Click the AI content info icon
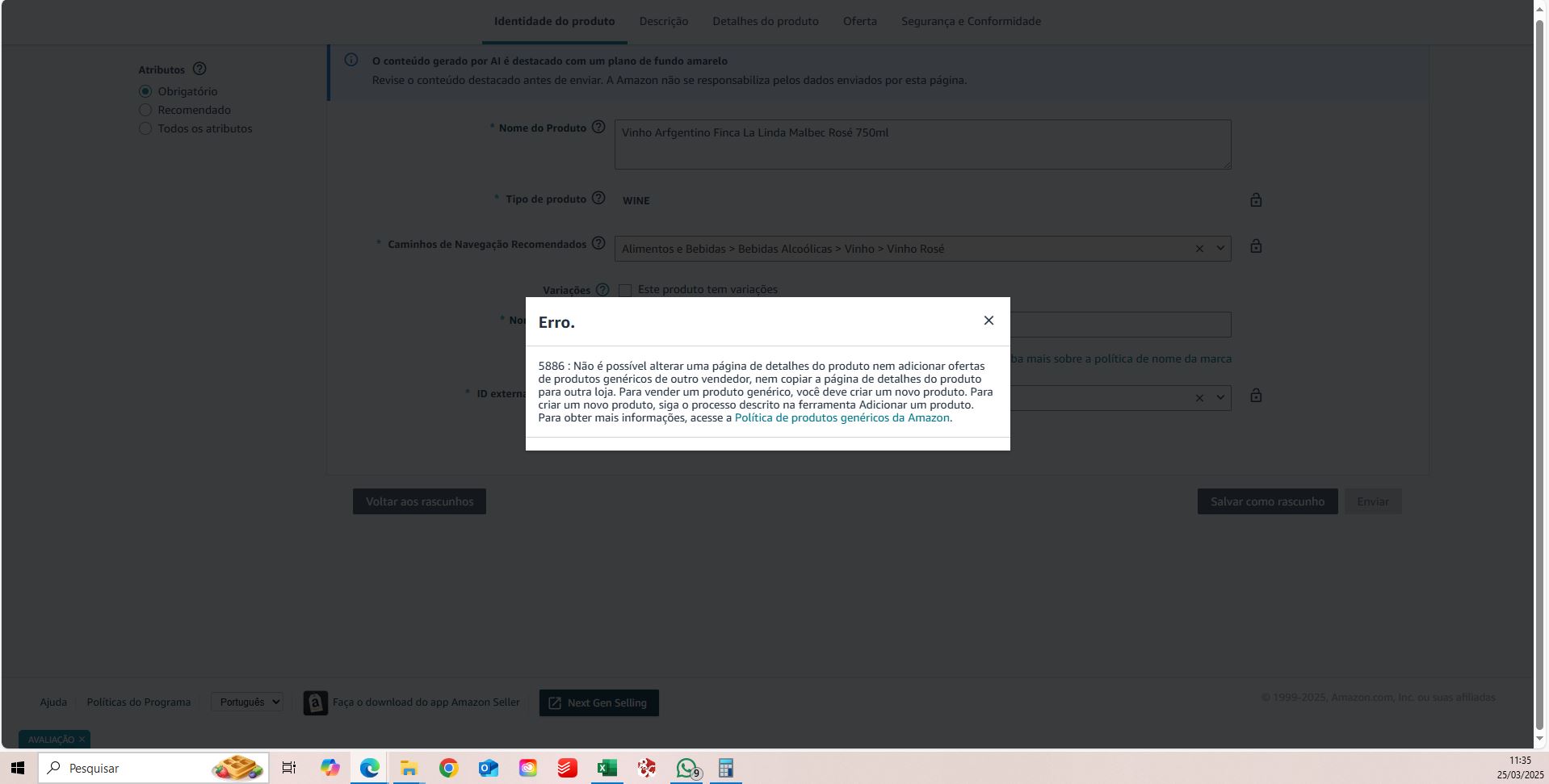Viewport: 1549px width, 784px height. 351,60
